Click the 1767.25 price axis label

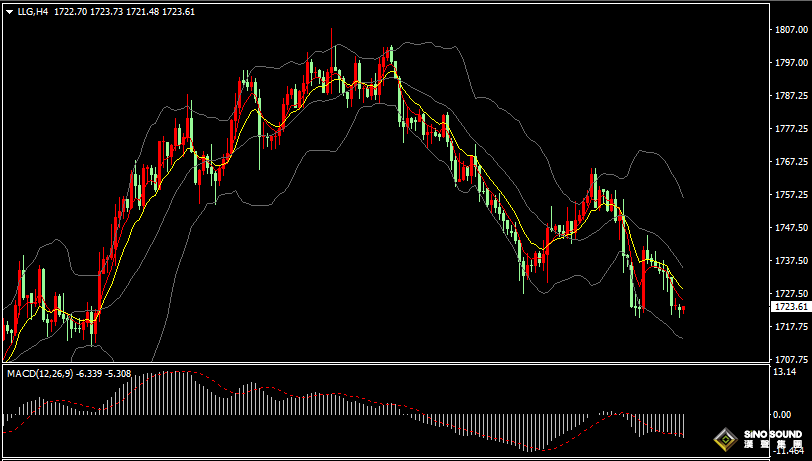click(791, 161)
